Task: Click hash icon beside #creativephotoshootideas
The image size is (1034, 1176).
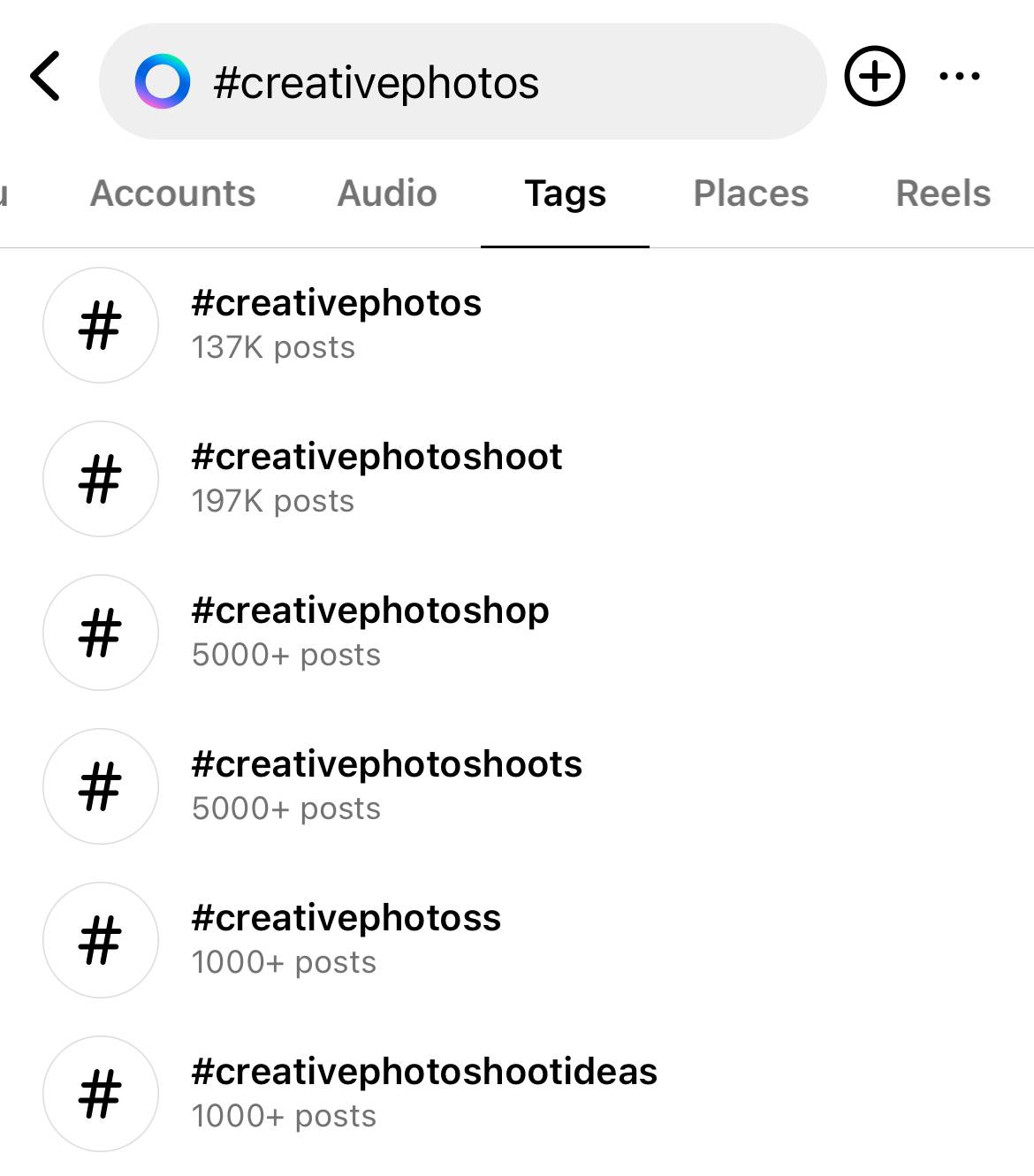Action: click(101, 1094)
